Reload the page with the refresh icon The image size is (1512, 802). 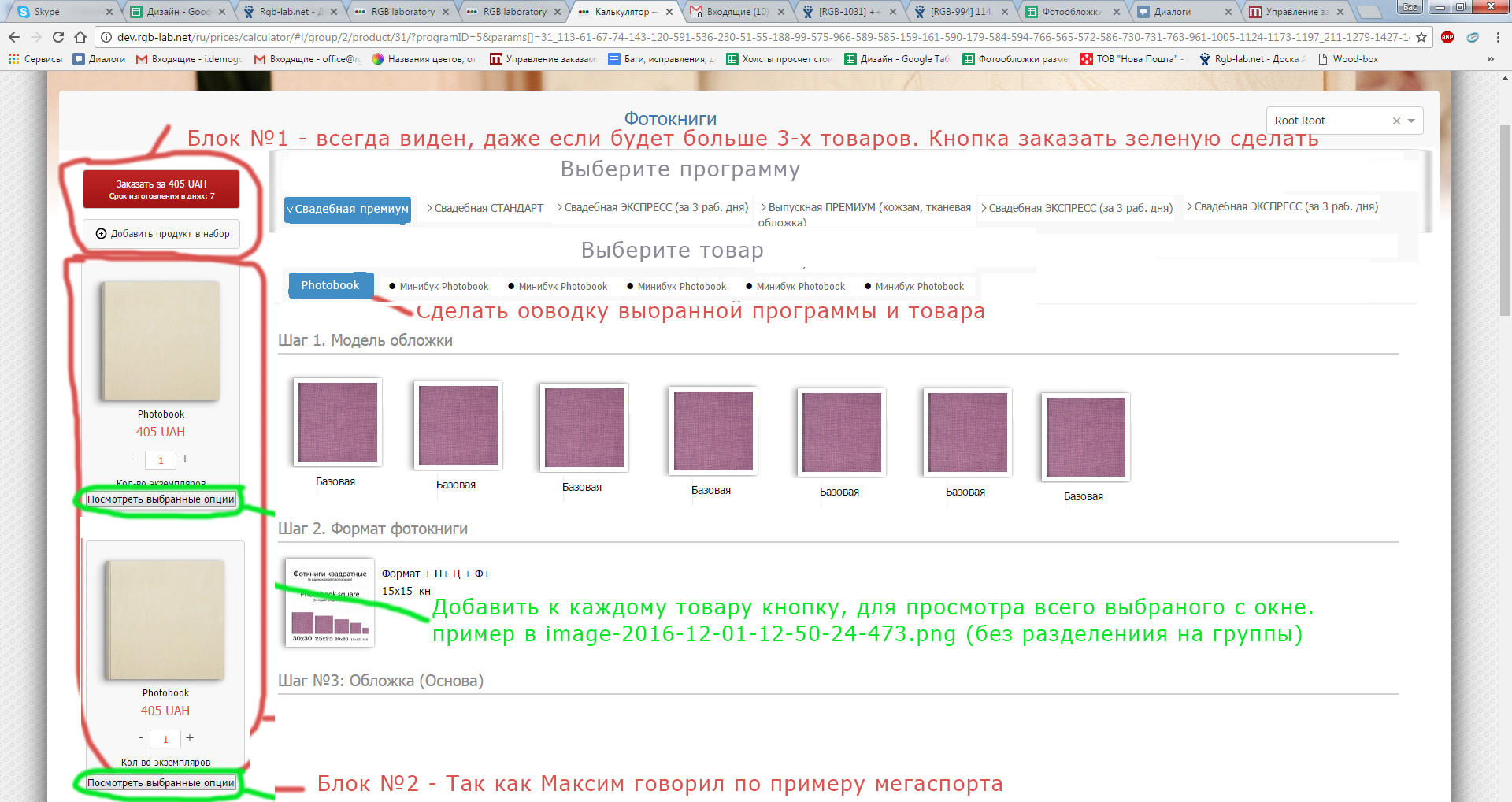[58, 37]
